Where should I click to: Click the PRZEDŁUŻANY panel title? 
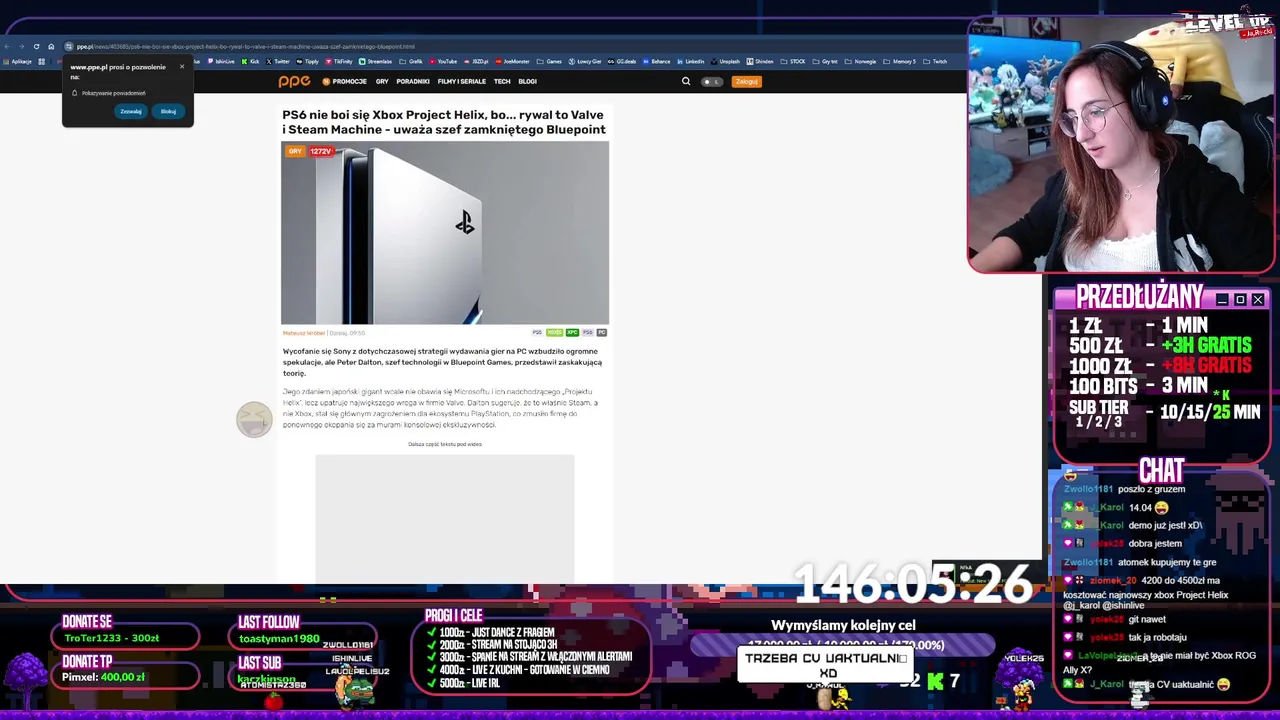1140,297
